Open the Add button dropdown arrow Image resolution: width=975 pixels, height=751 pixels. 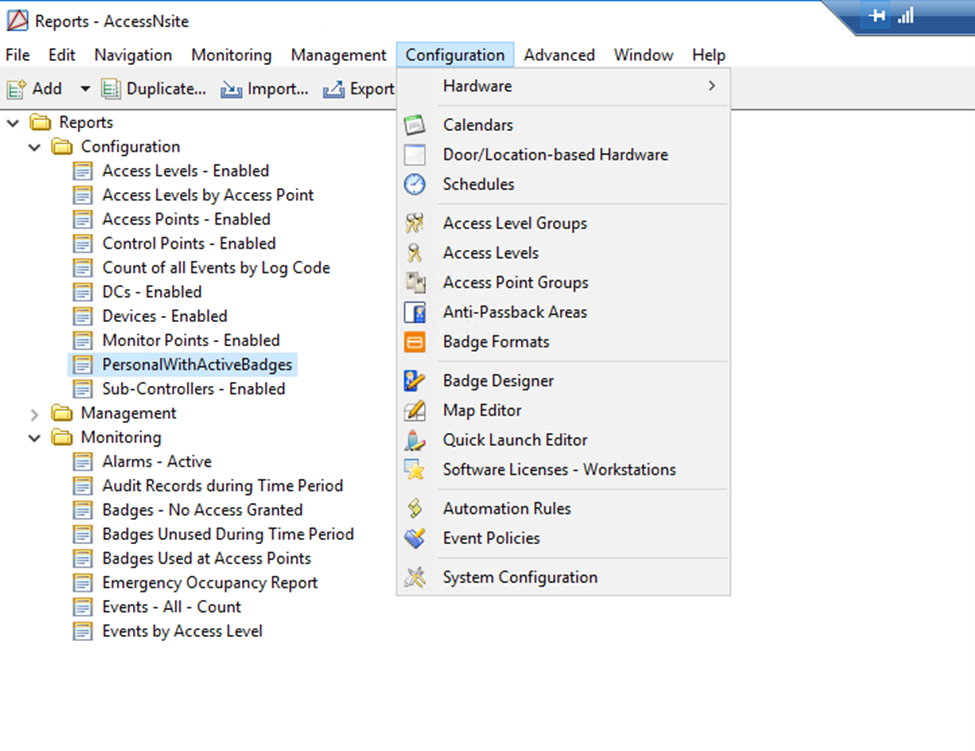pos(85,89)
